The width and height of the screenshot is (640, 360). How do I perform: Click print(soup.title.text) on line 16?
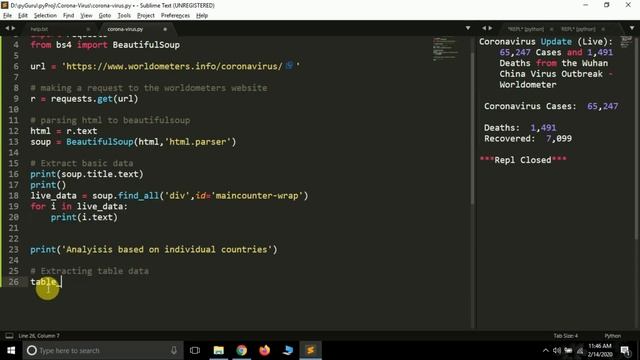[87, 174]
